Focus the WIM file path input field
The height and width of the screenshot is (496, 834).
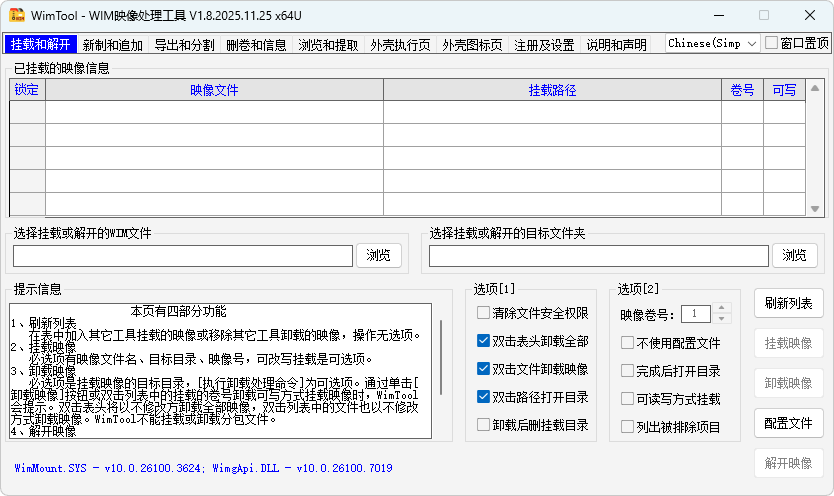click(183, 256)
